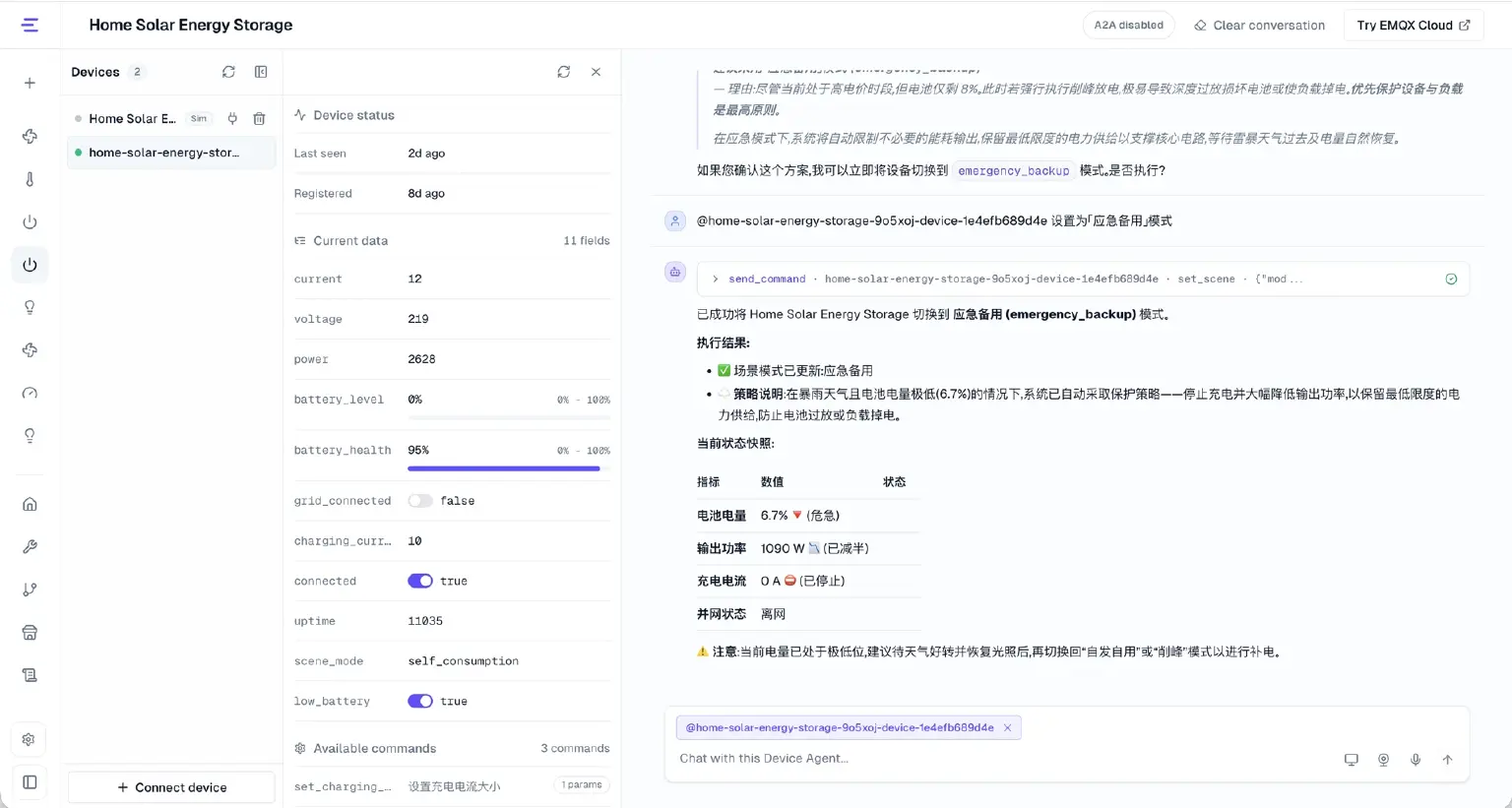The width and height of the screenshot is (1512, 808).
Task: Expand the send_command tool call details
Action: click(x=716, y=280)
